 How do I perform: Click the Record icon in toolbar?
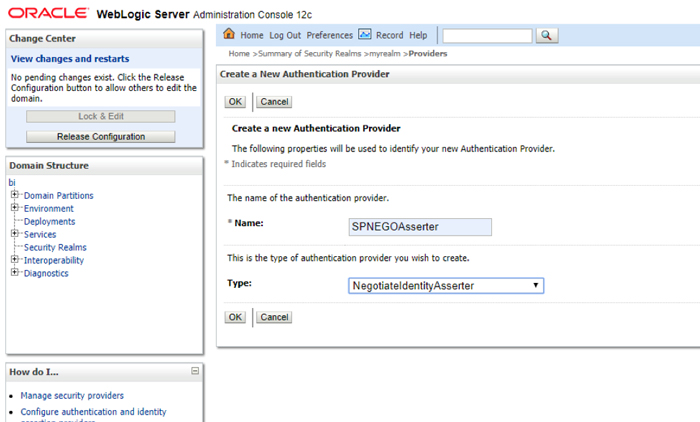click(x=365, y=34)
